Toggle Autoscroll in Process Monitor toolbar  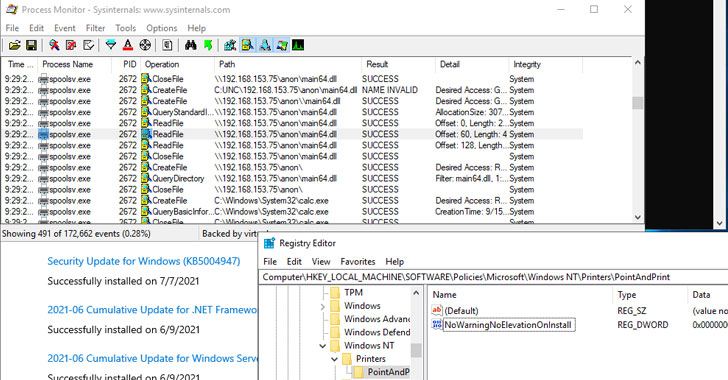point(71,45)
